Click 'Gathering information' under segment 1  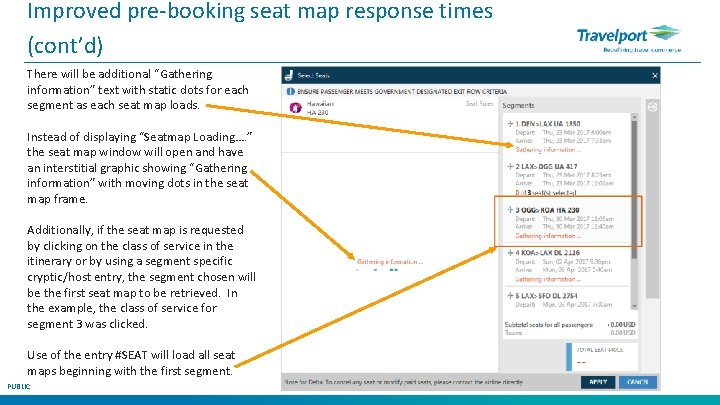tap(548, 150)
